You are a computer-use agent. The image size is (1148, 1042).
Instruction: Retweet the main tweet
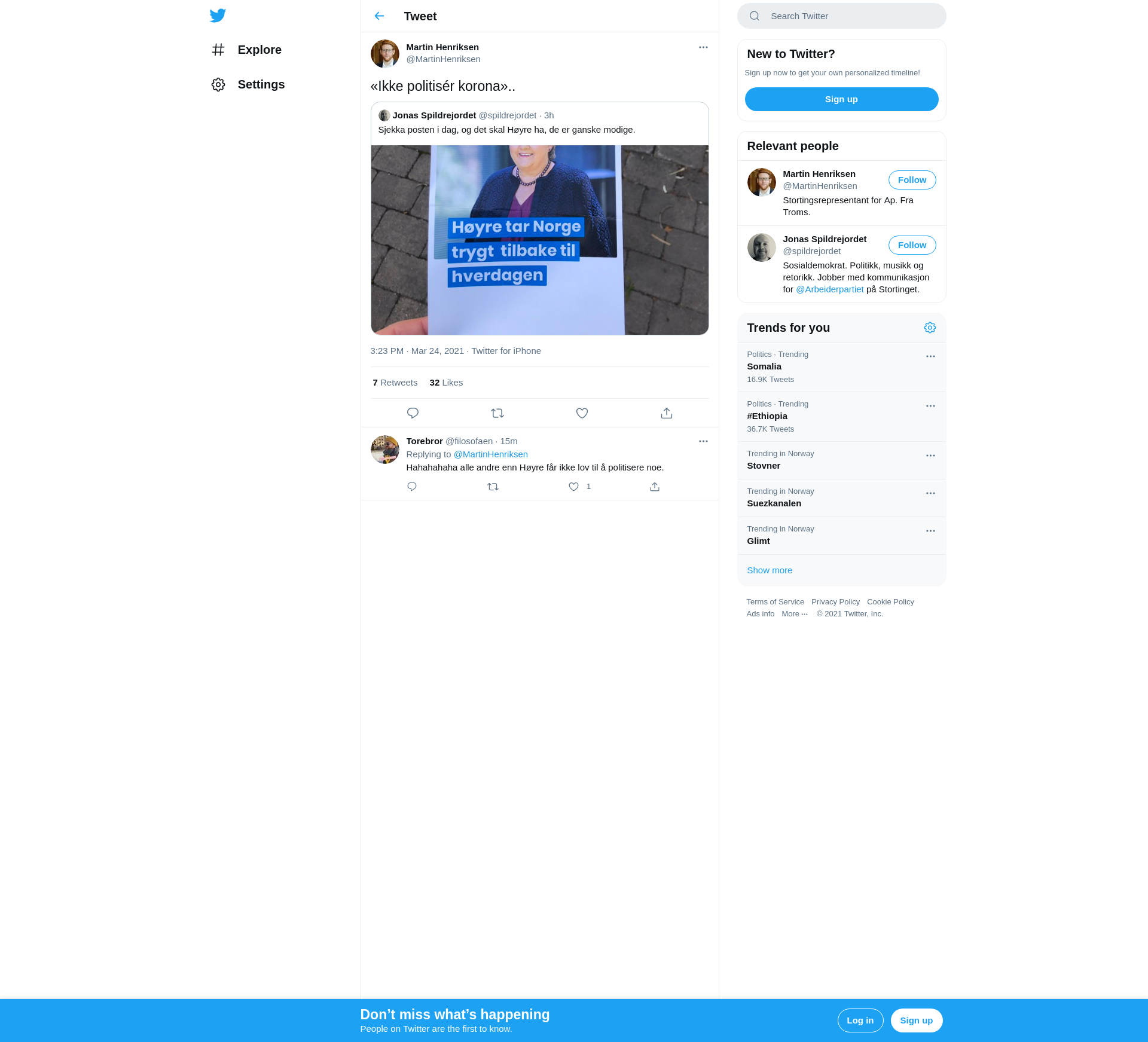point(497,413)
